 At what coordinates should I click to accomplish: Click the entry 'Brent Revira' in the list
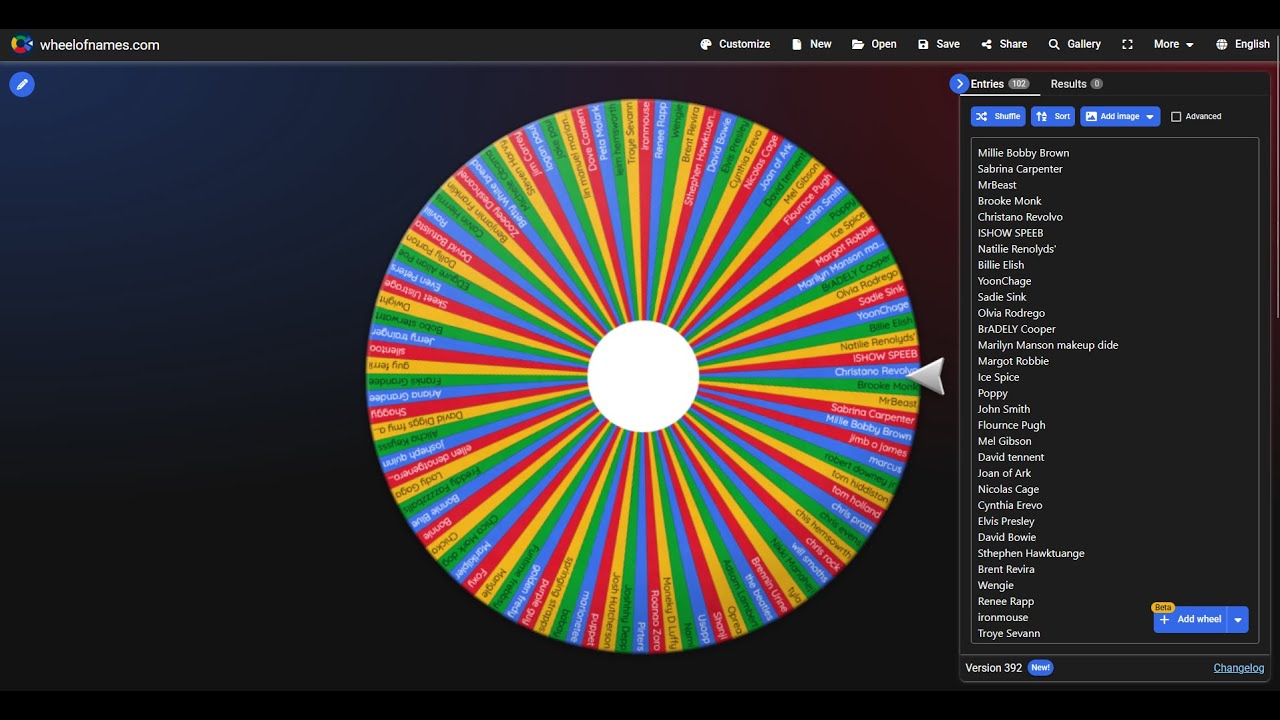point(1006,569)
